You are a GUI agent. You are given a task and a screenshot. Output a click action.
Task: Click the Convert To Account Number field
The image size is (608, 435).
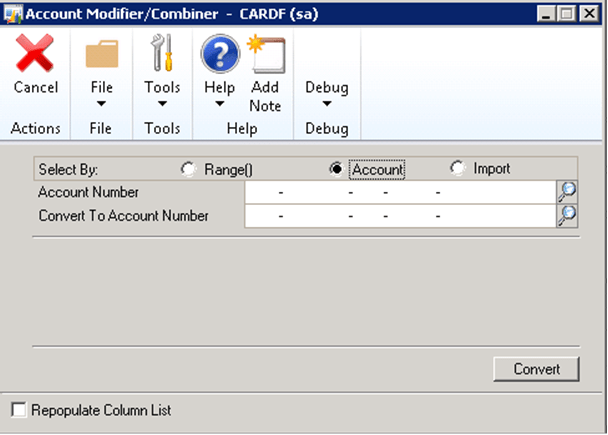tap(400, 215)
